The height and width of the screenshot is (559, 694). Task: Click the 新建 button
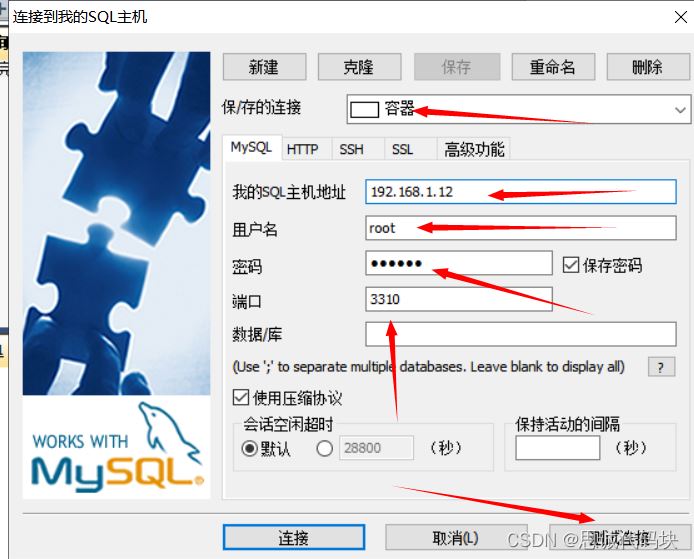(x=264, y=67)
